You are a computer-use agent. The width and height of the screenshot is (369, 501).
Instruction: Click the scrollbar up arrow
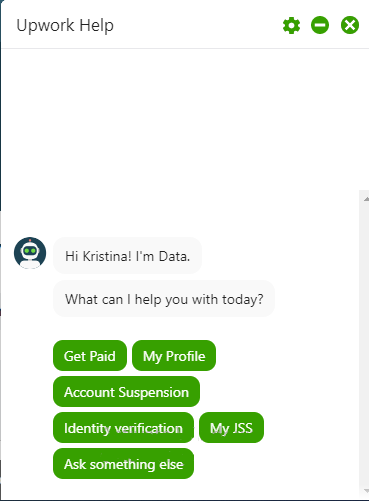click(x=366, y=199)
